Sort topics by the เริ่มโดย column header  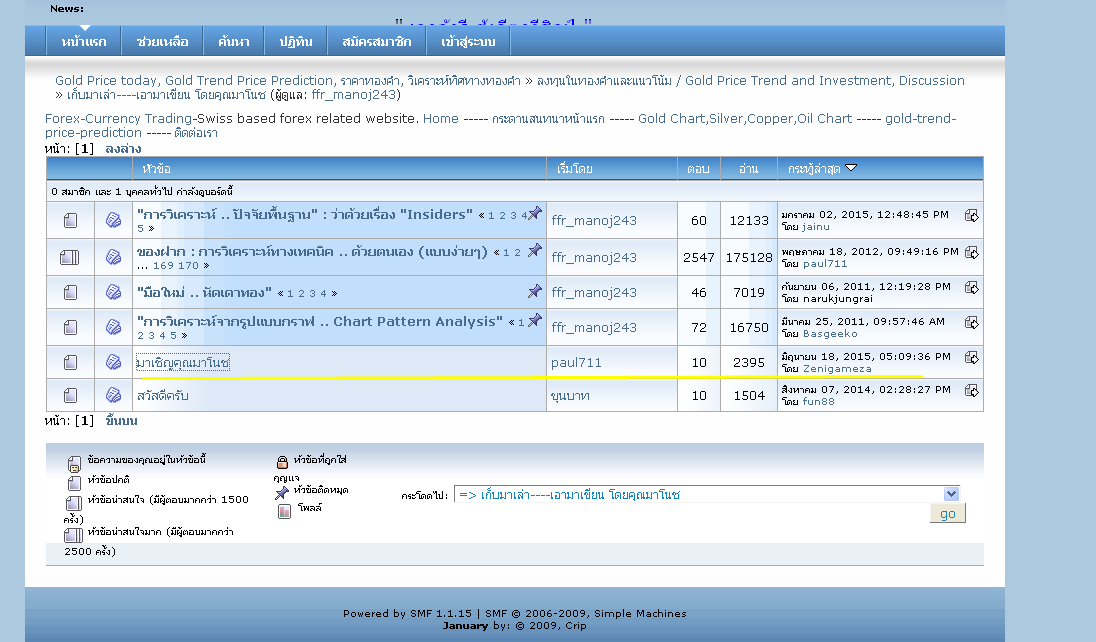point(575,169)
